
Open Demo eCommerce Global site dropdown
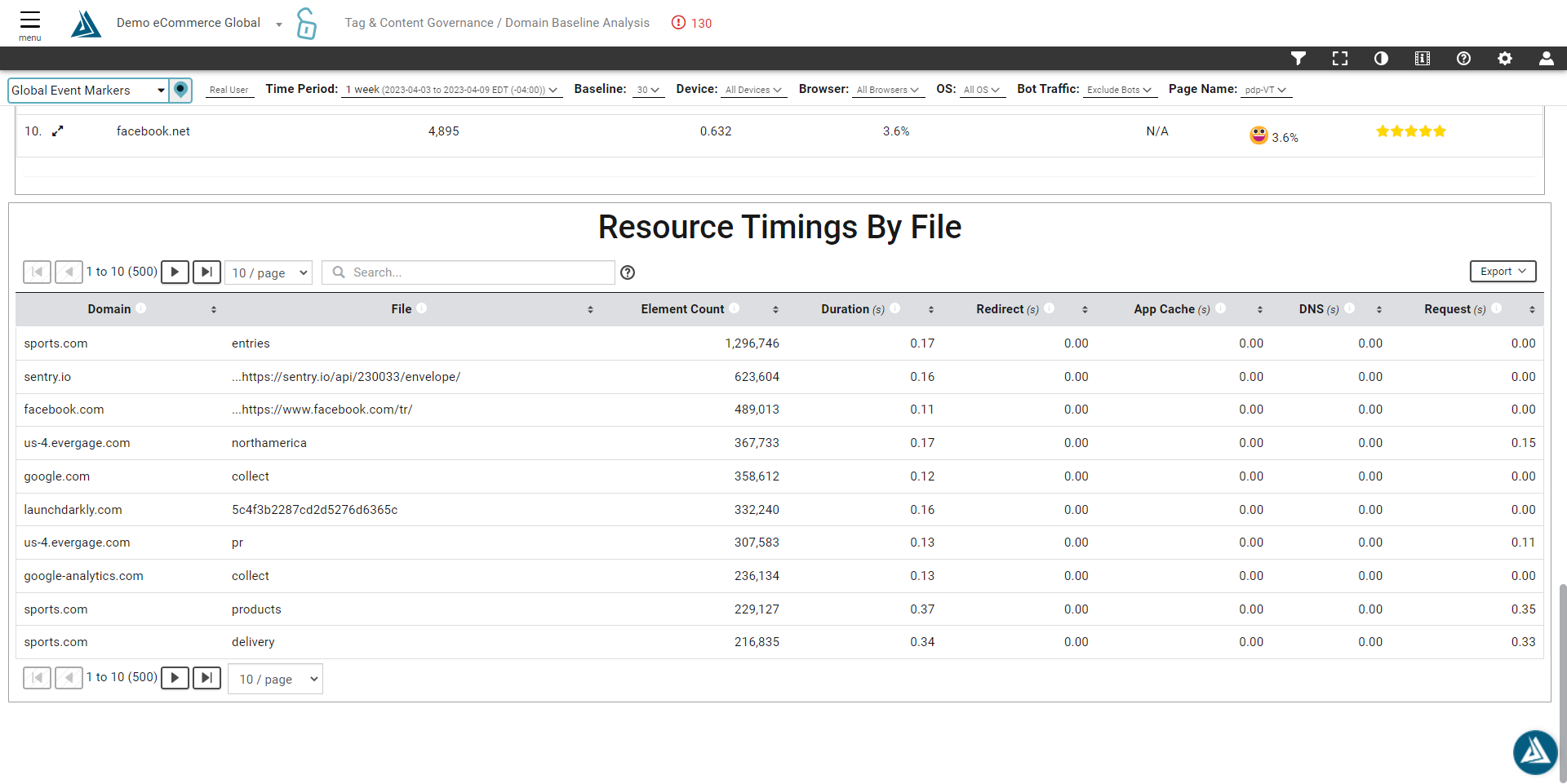click(199, 23)
